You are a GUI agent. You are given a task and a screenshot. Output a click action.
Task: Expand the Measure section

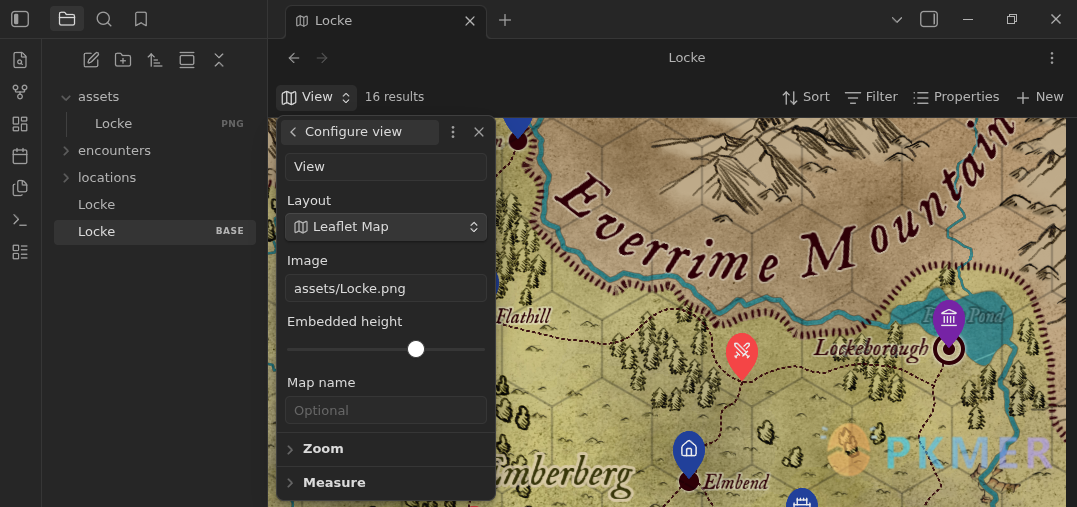(x=386, y=483)
